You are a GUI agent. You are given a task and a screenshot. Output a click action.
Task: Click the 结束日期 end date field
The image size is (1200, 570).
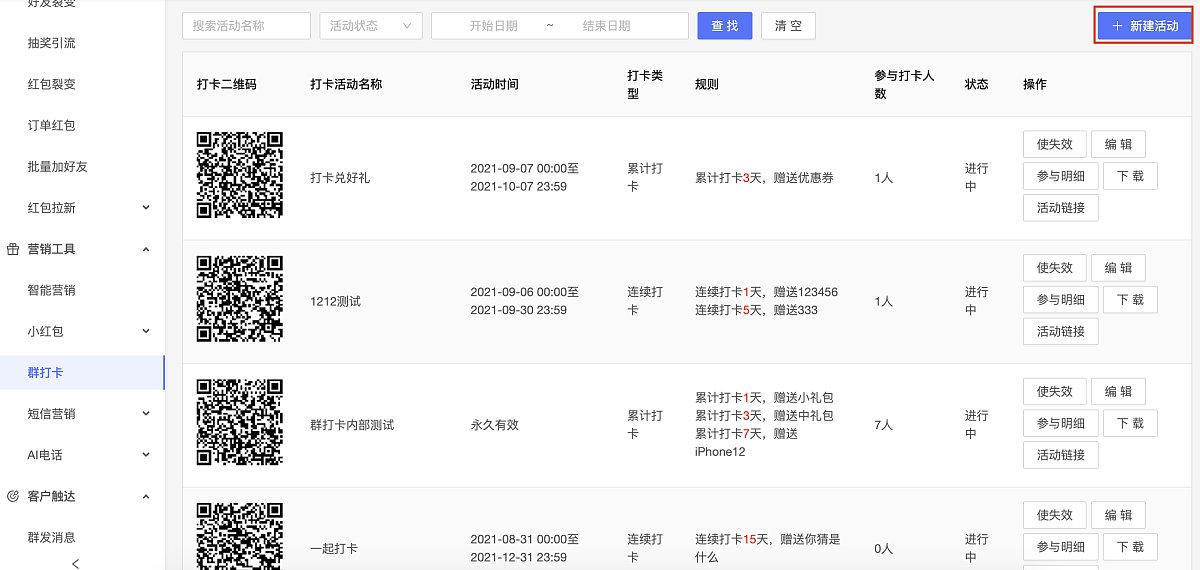606,26
